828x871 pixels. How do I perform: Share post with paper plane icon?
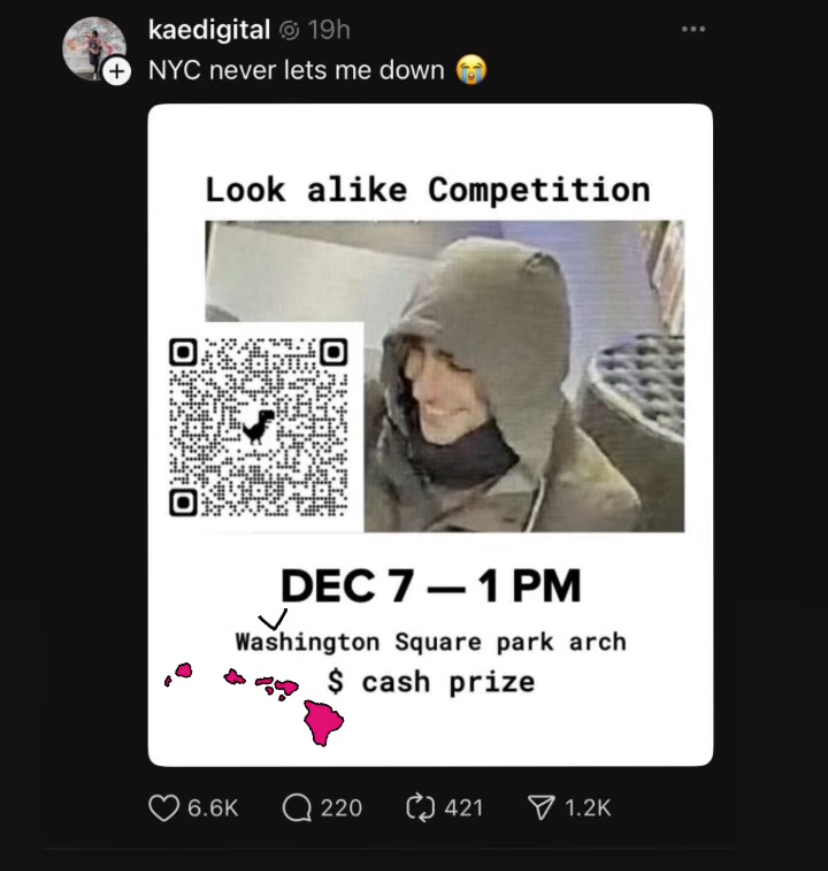pyautogui.click(x=541, y=808)
